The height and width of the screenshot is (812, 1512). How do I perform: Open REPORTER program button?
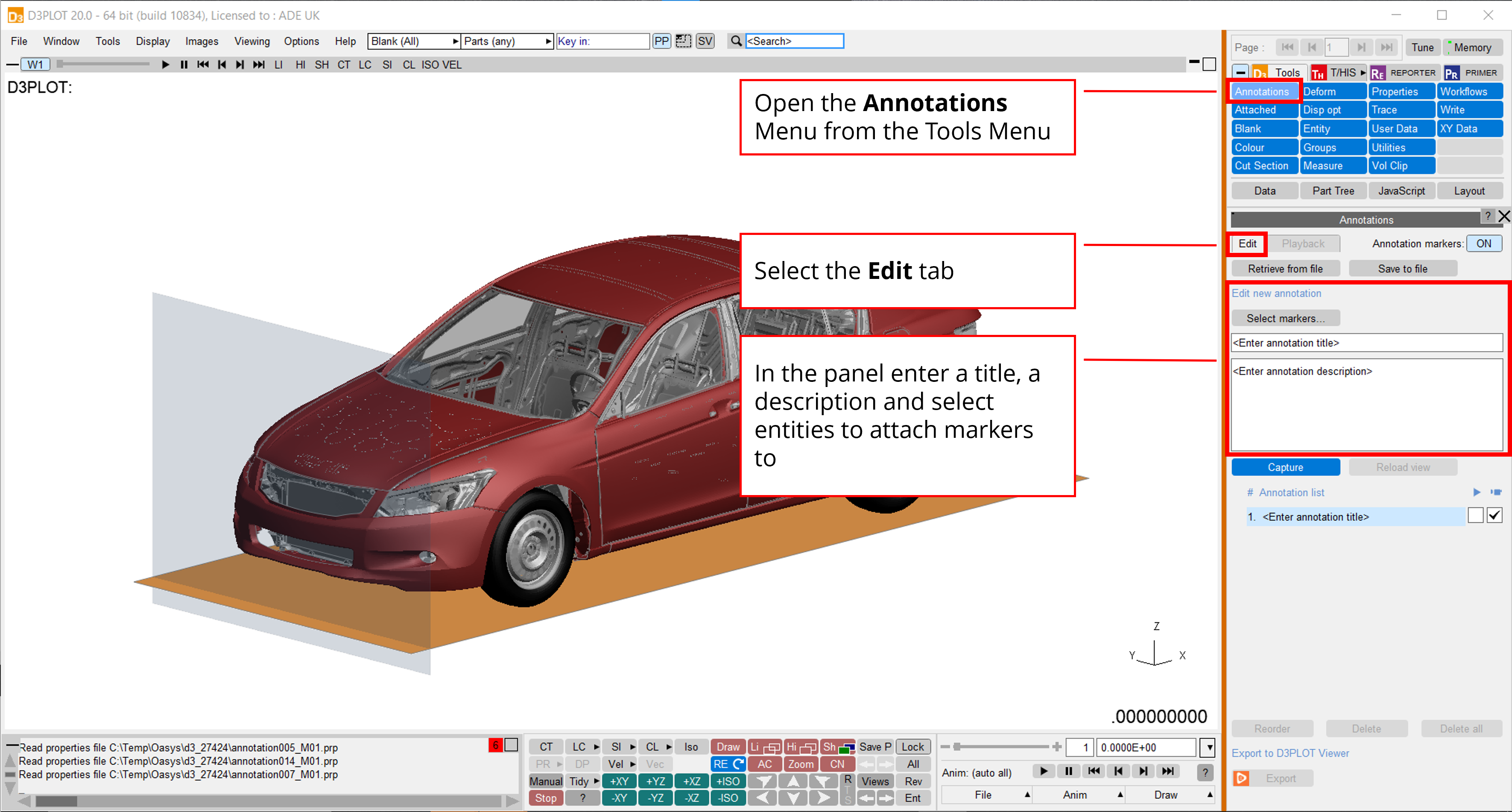point(1404,73)
